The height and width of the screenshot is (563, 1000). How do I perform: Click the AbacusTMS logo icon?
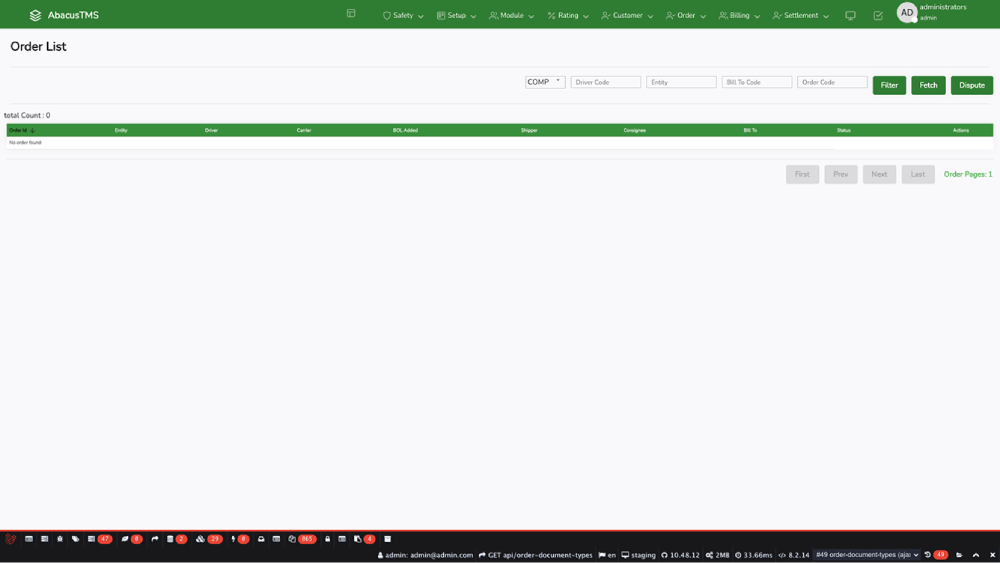tap(36, 15)
